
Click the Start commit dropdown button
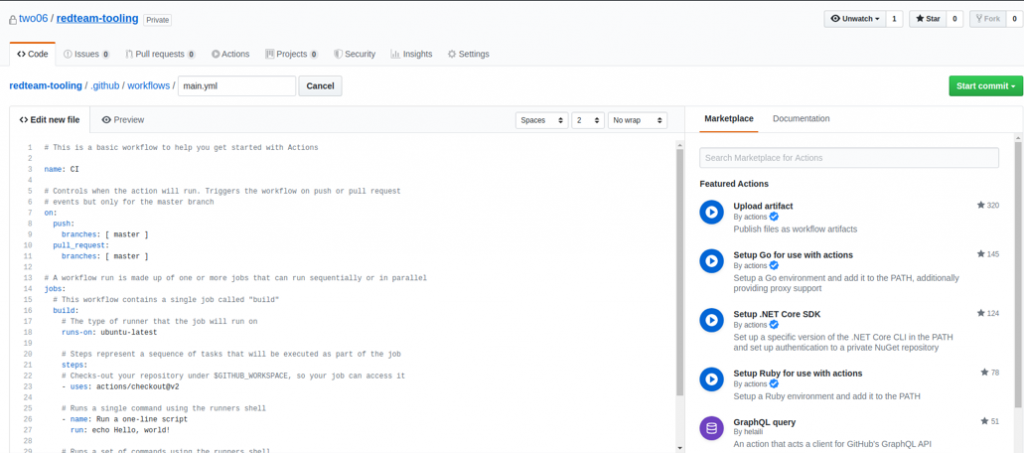pyautogui.click(x=985, y=86)
